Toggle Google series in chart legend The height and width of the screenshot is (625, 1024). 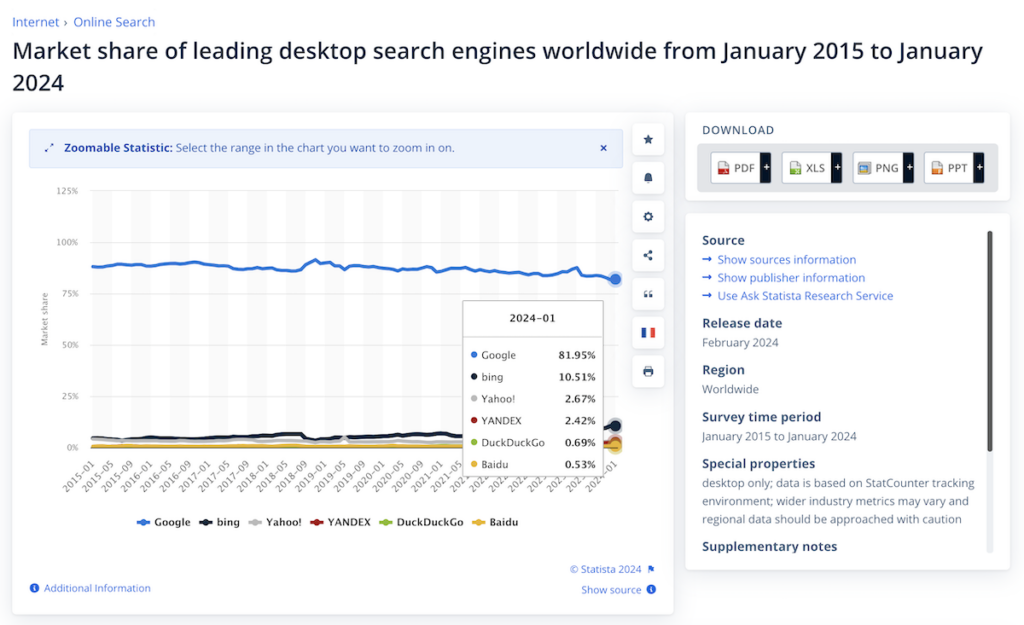click(x=164, y=522)
